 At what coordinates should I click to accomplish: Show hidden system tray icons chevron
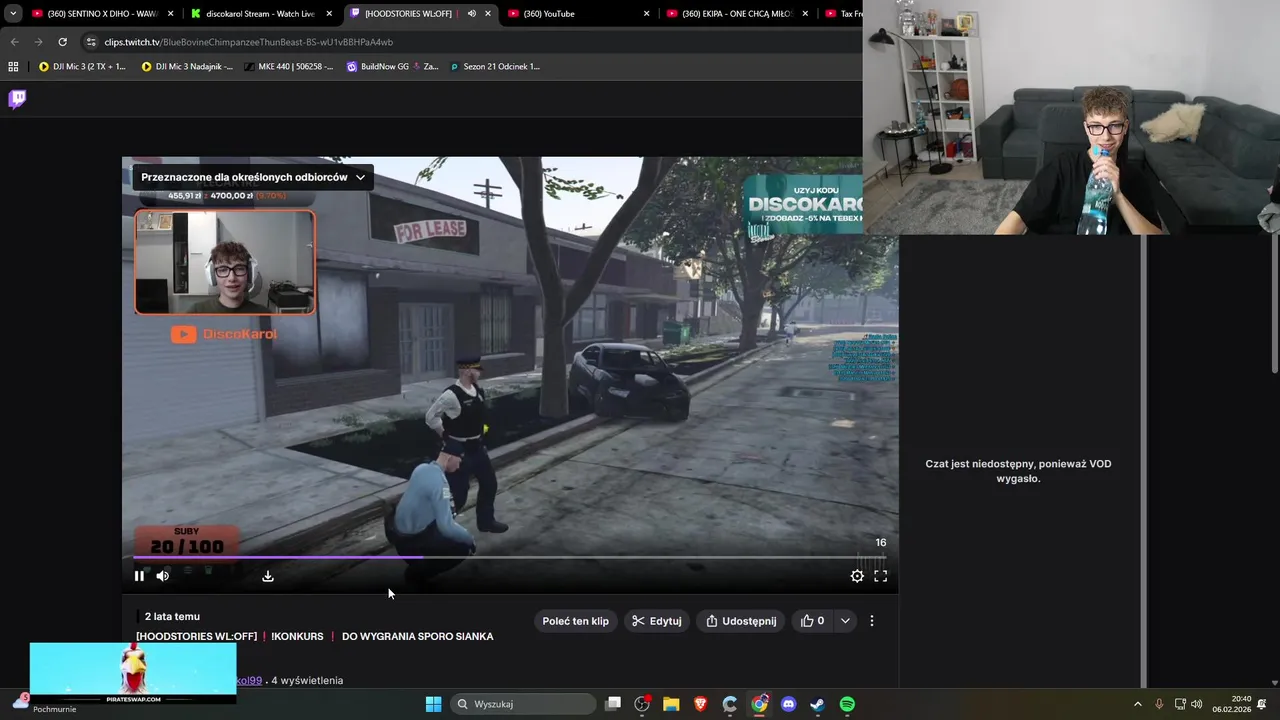[1137, 704]
